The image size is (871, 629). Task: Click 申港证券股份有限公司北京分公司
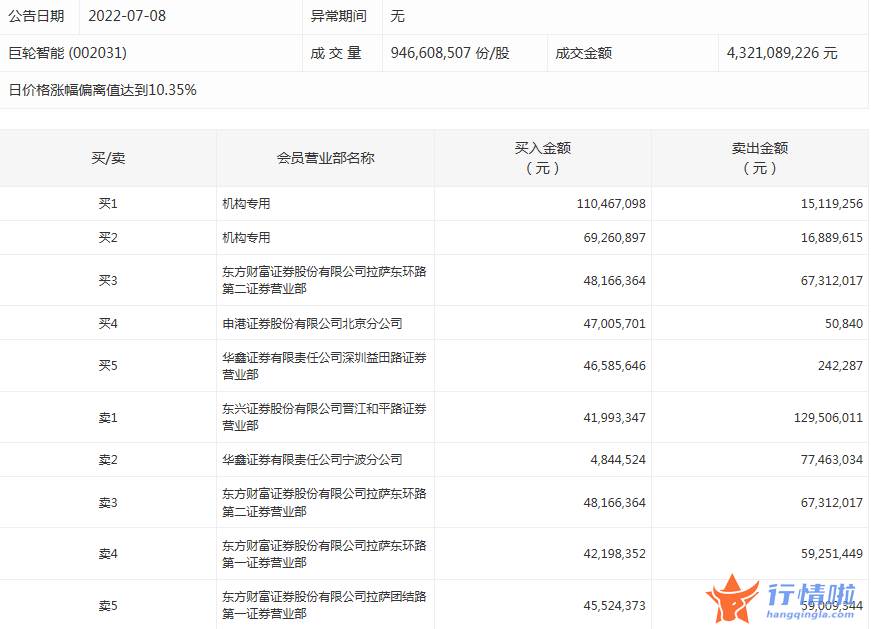pos(312,323)
